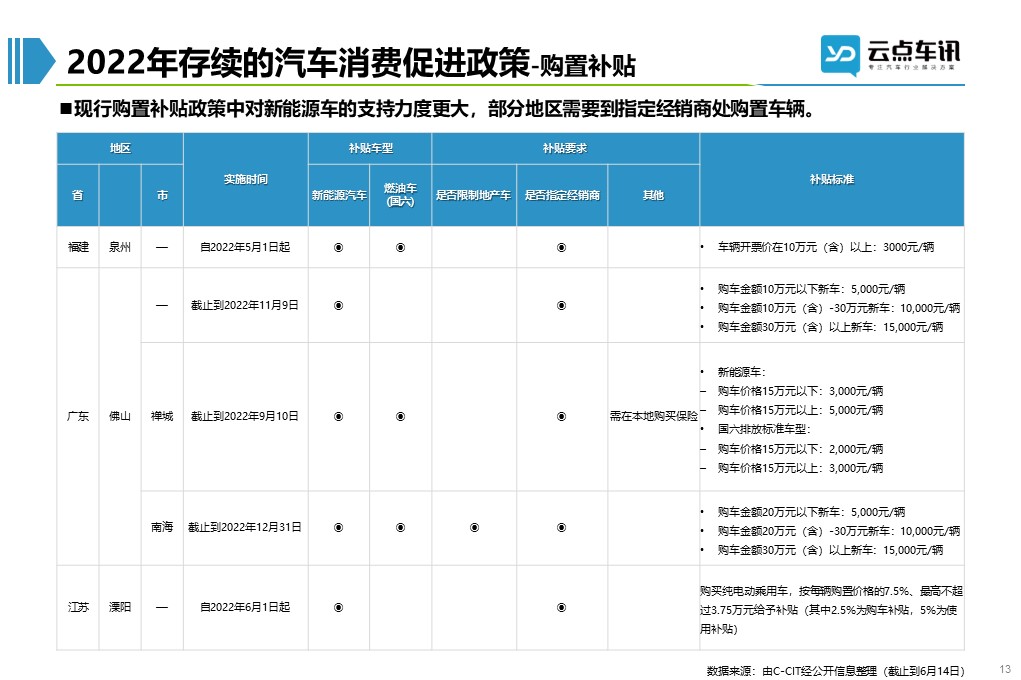Click the subtitle 购置补贴 in the heading
This screenshot has height=680, width=1021.
587,66
